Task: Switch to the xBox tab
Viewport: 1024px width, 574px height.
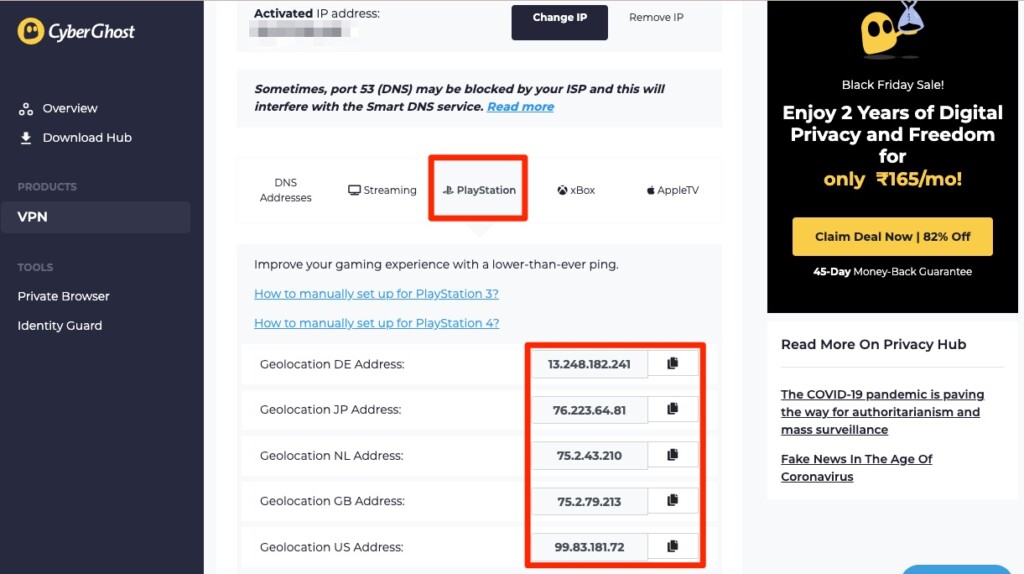Action: [576, 190]
